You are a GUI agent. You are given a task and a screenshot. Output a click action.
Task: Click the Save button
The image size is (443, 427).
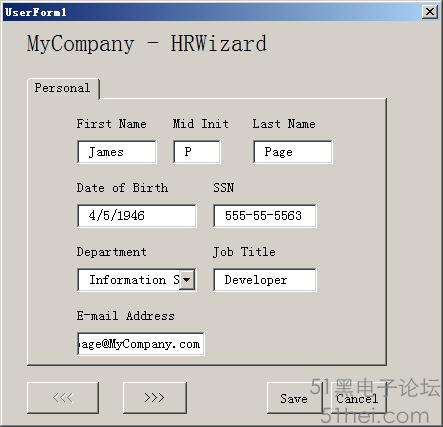point(294,398)
